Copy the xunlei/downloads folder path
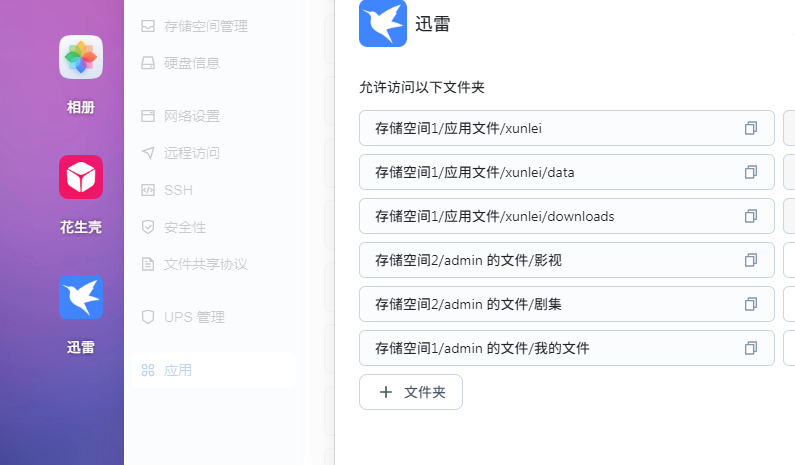Screen dimensions: 795x465 pos(750,217)
